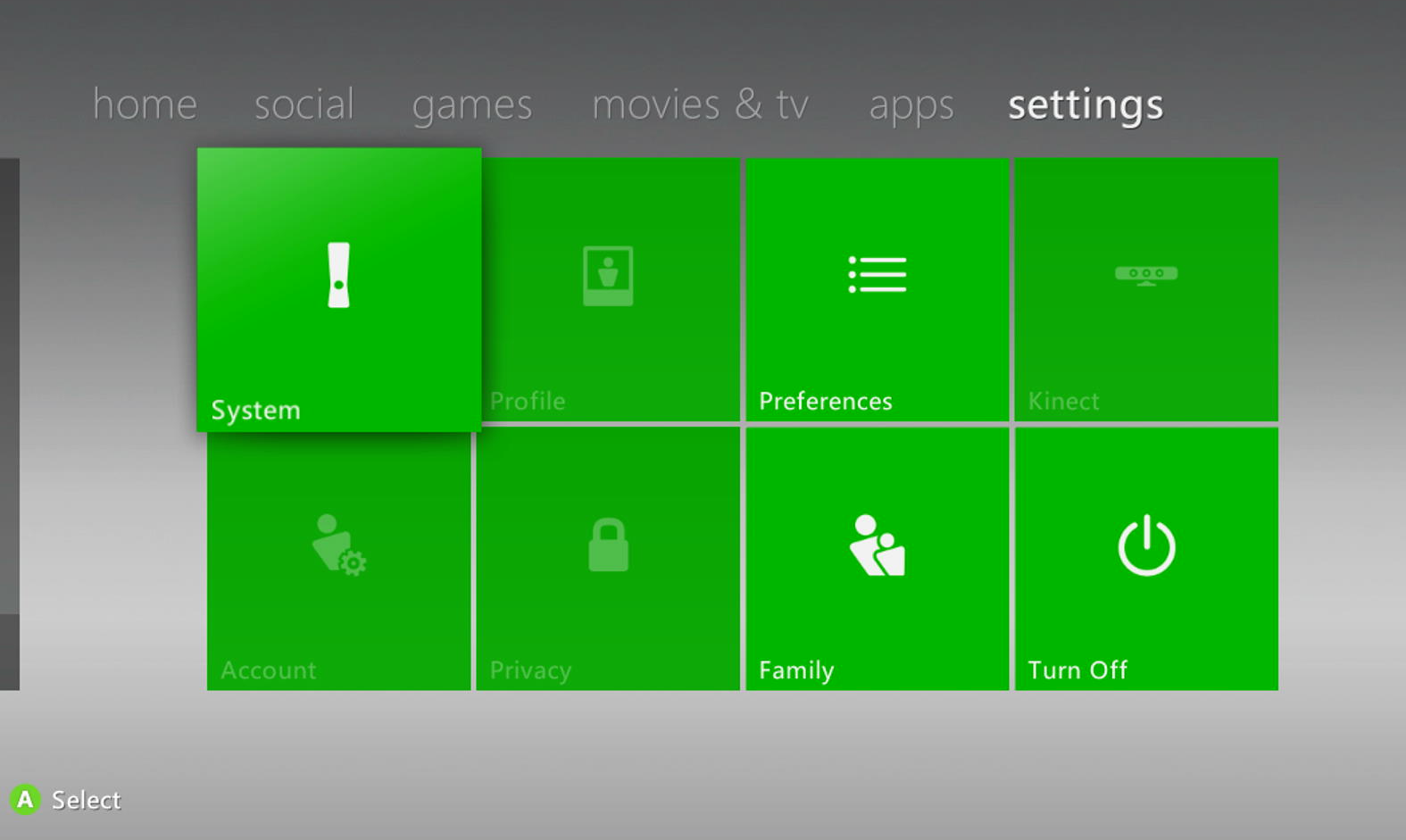Choose the Turn Off power tile
Image resolution: width=1406 pixels, height=840 pixels.
(1146, 559)
